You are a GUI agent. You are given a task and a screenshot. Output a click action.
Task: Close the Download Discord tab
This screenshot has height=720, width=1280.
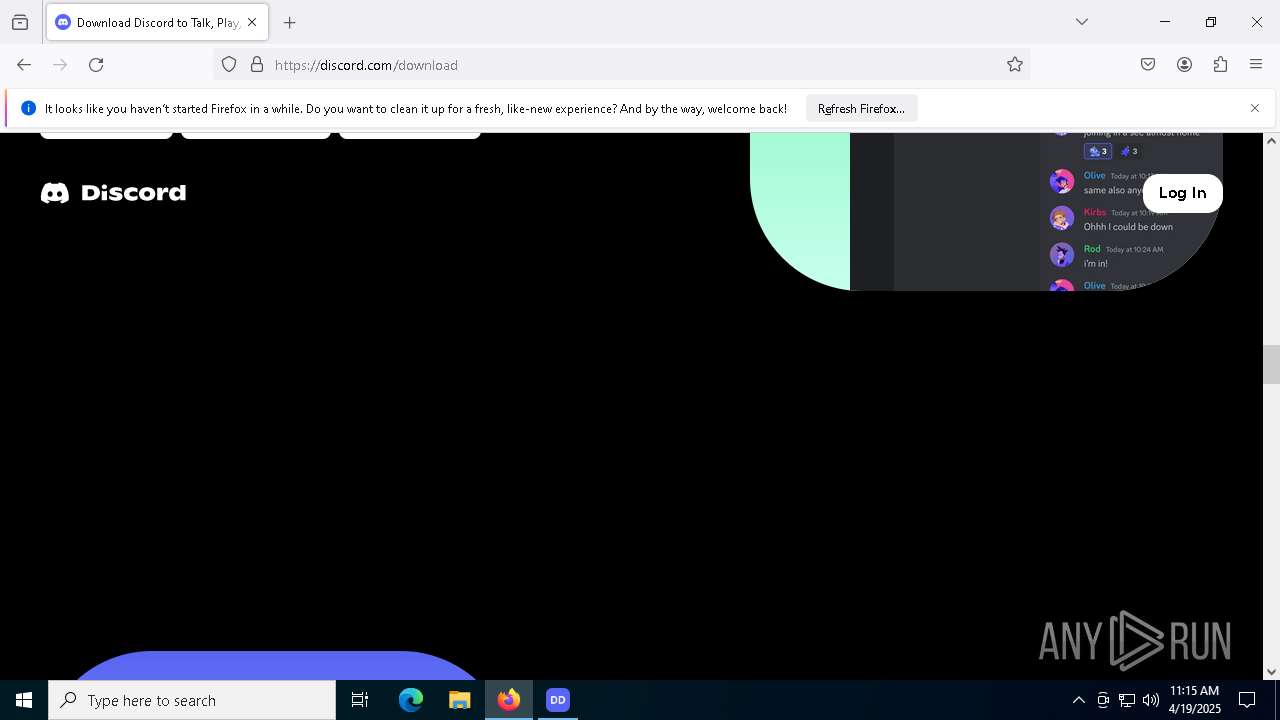252,22
